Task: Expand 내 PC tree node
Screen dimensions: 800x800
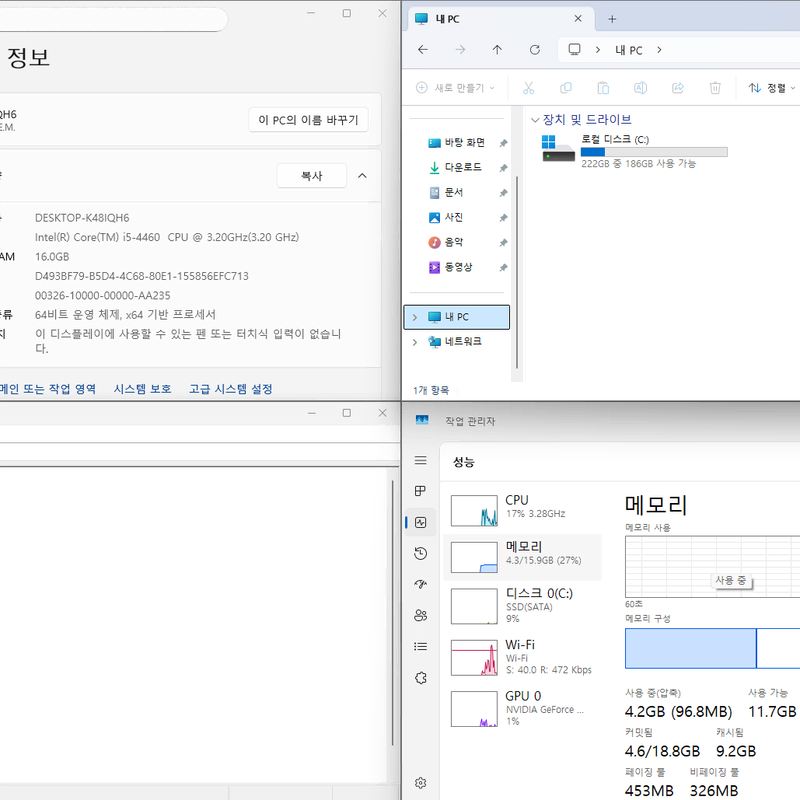Action: click(x=415, y=317)
